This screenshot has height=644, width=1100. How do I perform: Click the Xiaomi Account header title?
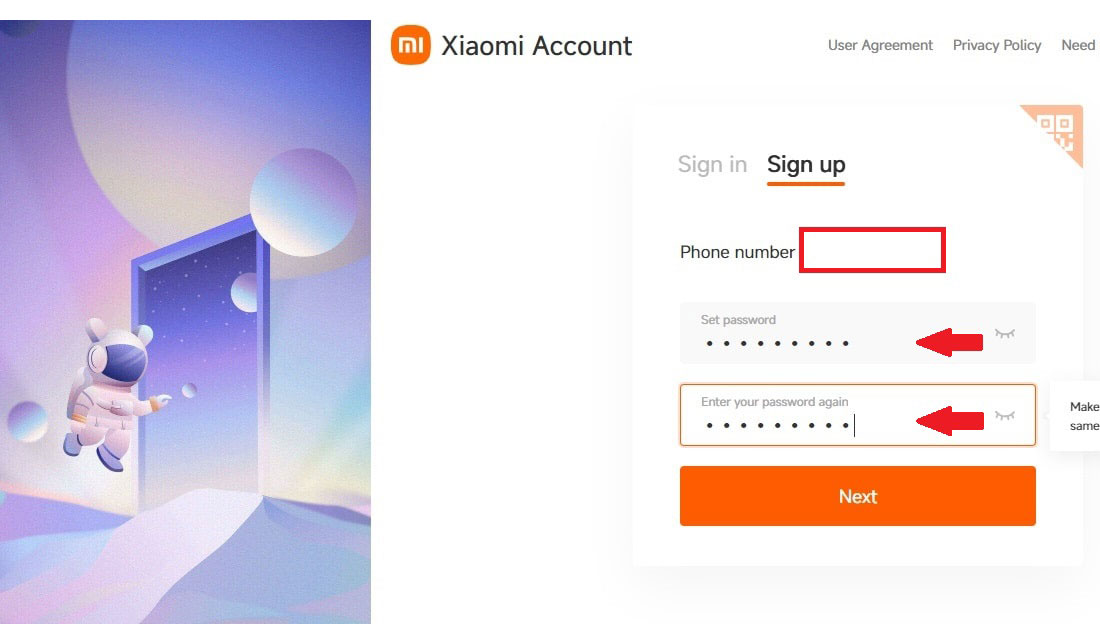coord(537,46)
